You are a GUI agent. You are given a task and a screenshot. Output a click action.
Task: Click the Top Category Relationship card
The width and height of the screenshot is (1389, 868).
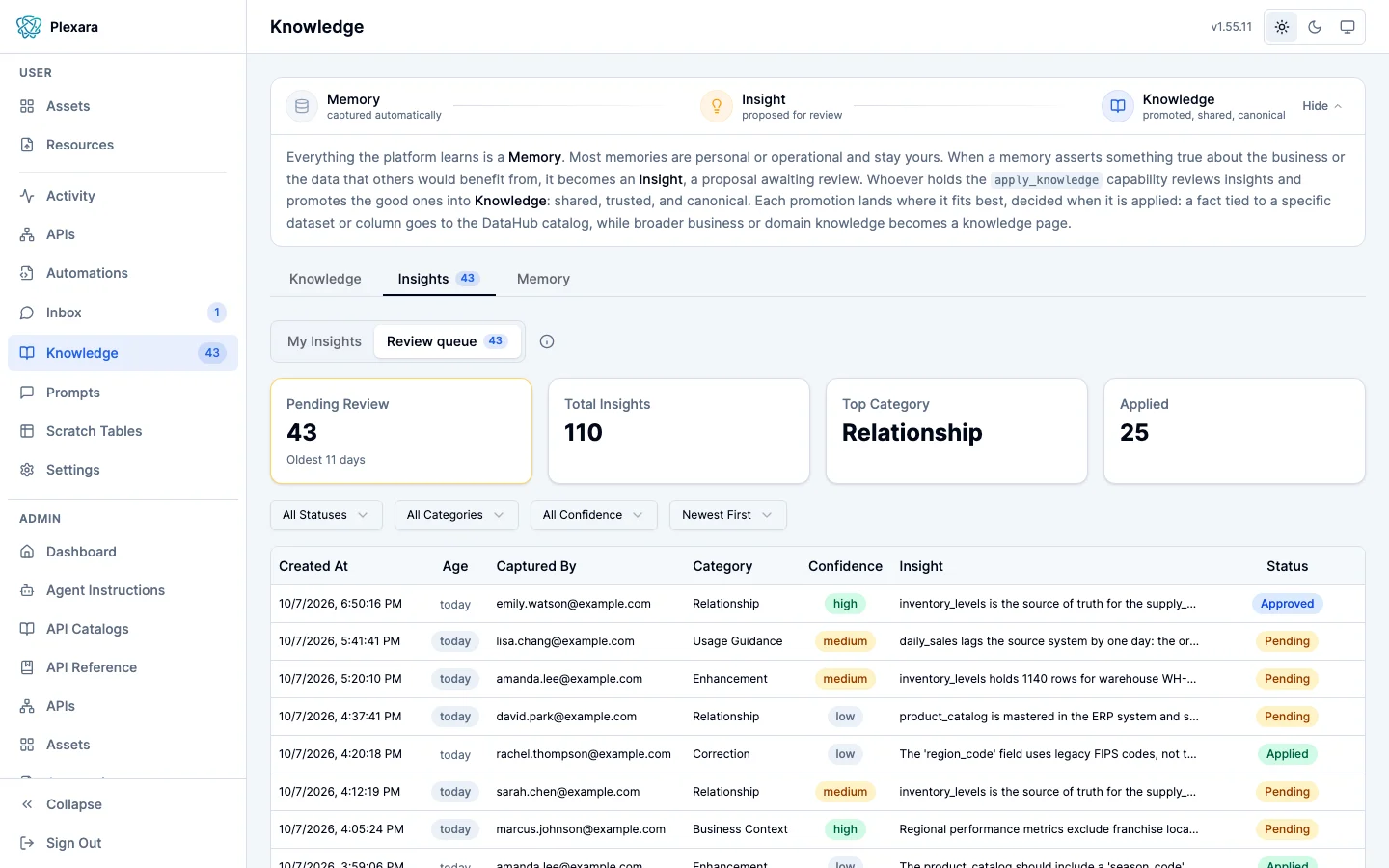957,431
